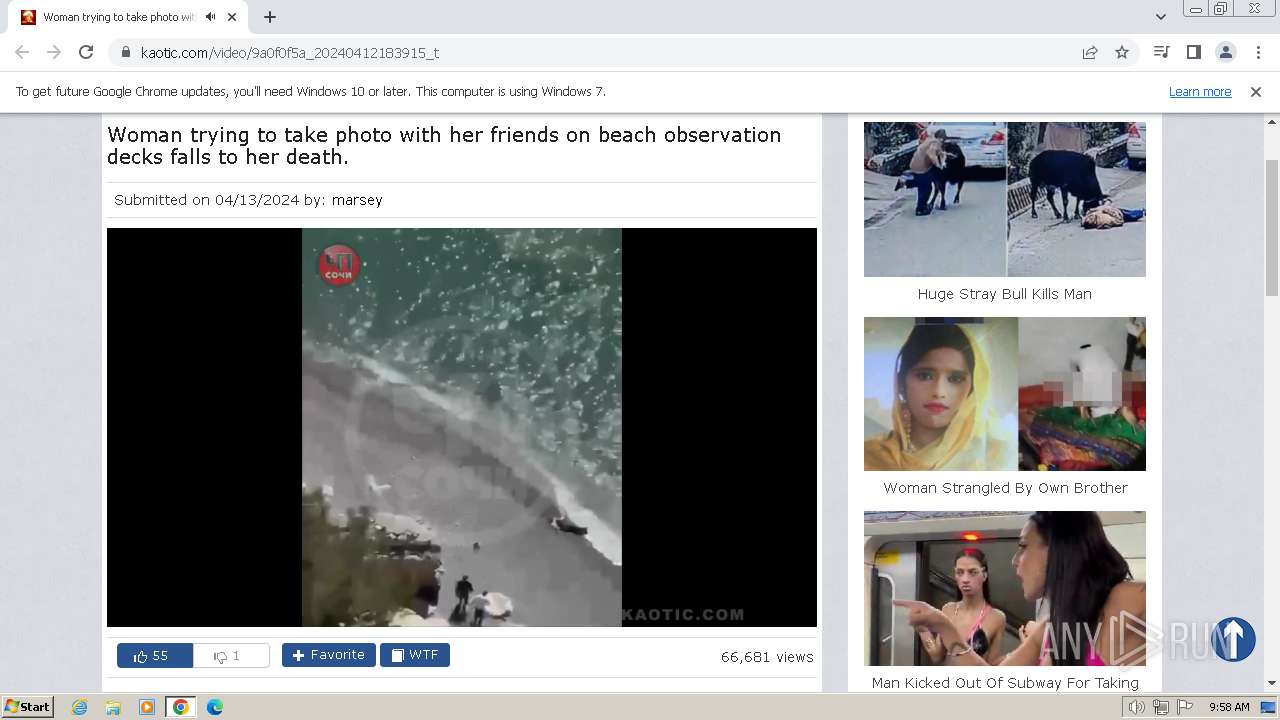Open Huge Stray Bull Kills Man thumbnail

tap(1005, 199)
